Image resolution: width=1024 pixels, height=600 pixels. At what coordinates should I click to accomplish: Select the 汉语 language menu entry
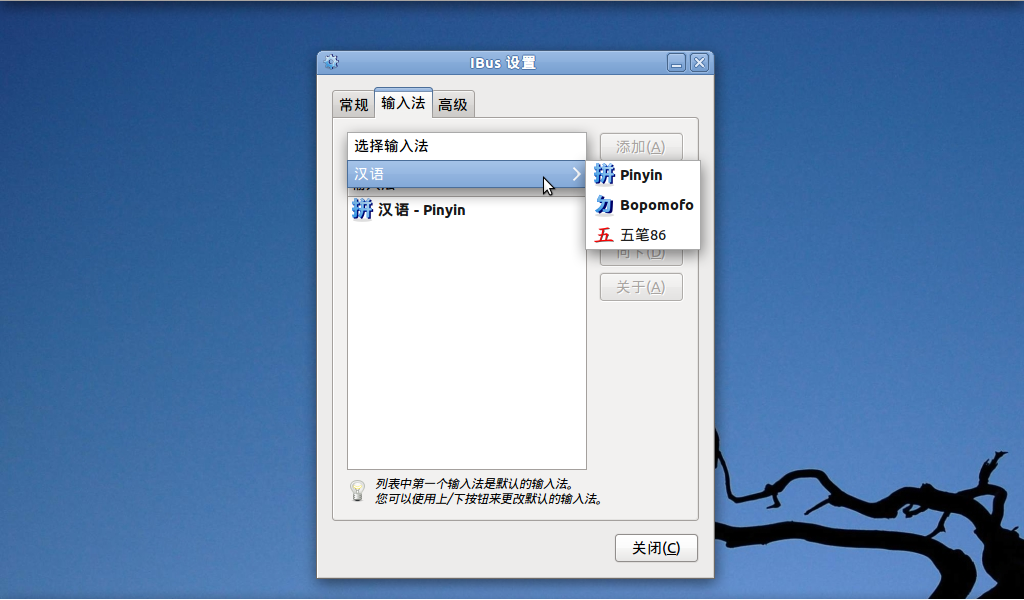(x=466, y=174)
